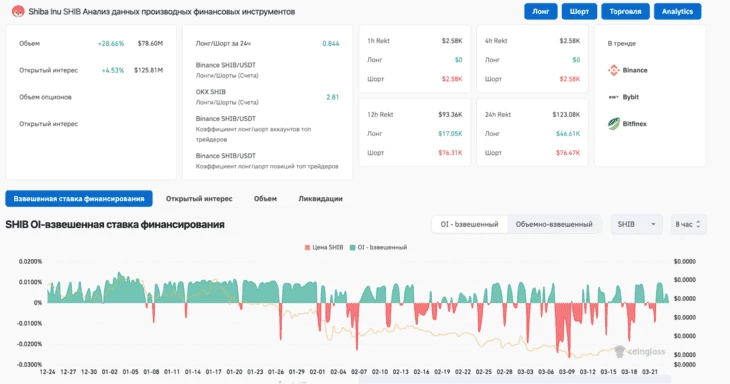Click the 4h Rekt heading

click(496, 41)
